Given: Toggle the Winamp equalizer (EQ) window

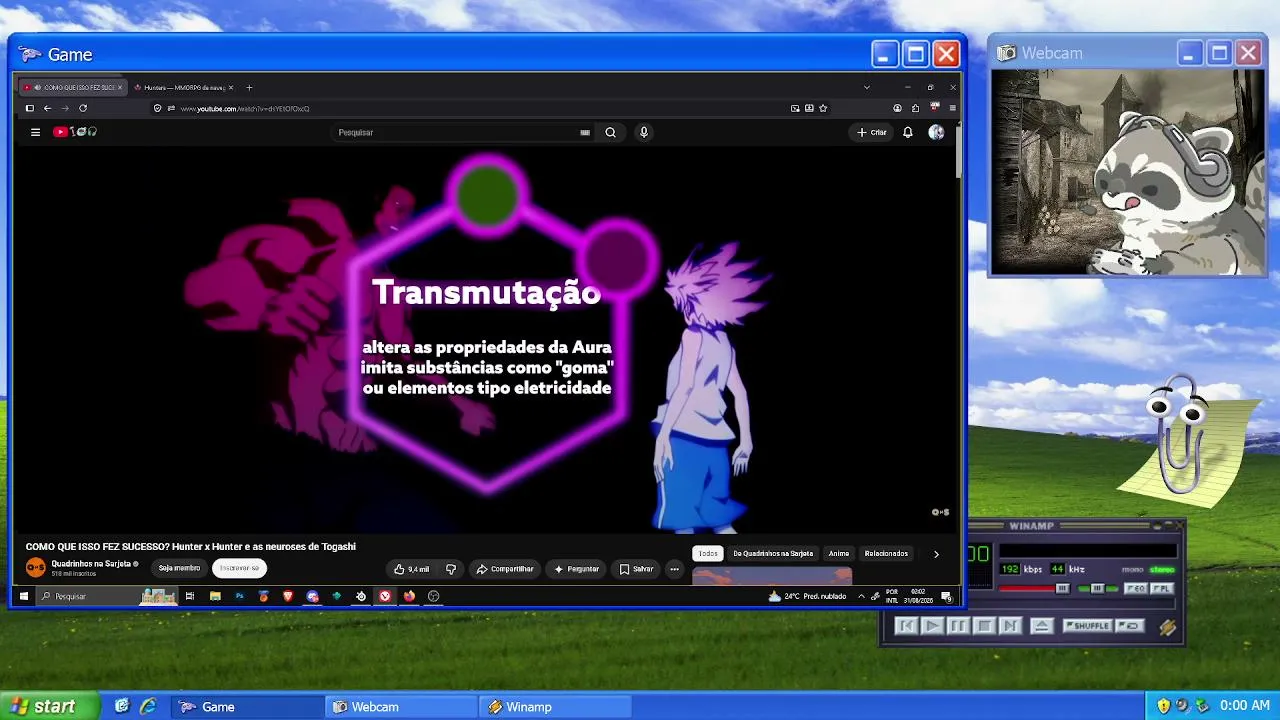Looking at the screenshot, I should 1135,589.
